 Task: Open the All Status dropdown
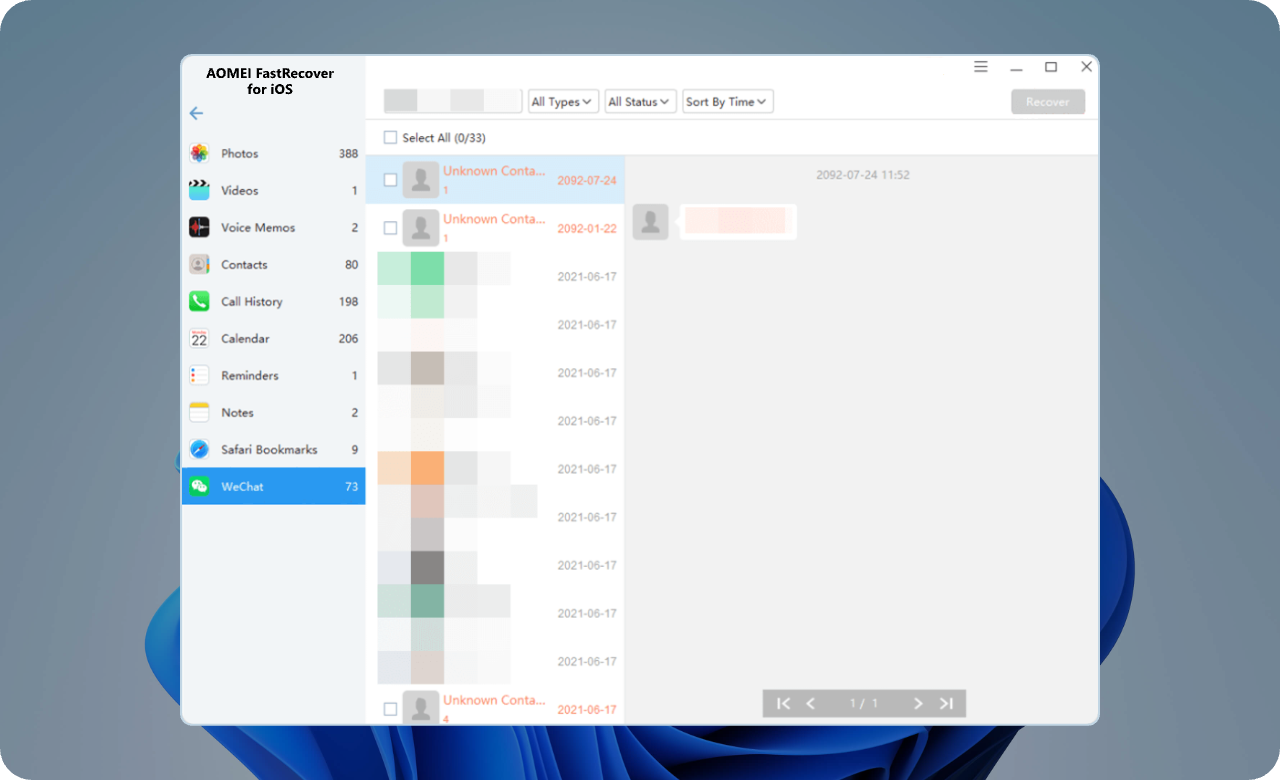pos(640,101)
